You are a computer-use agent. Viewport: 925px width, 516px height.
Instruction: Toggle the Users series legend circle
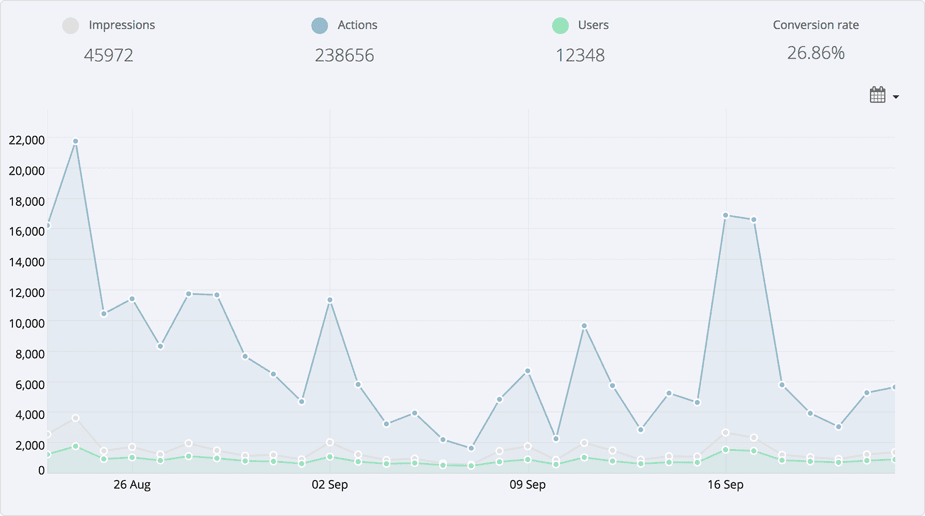pos(560,25)
